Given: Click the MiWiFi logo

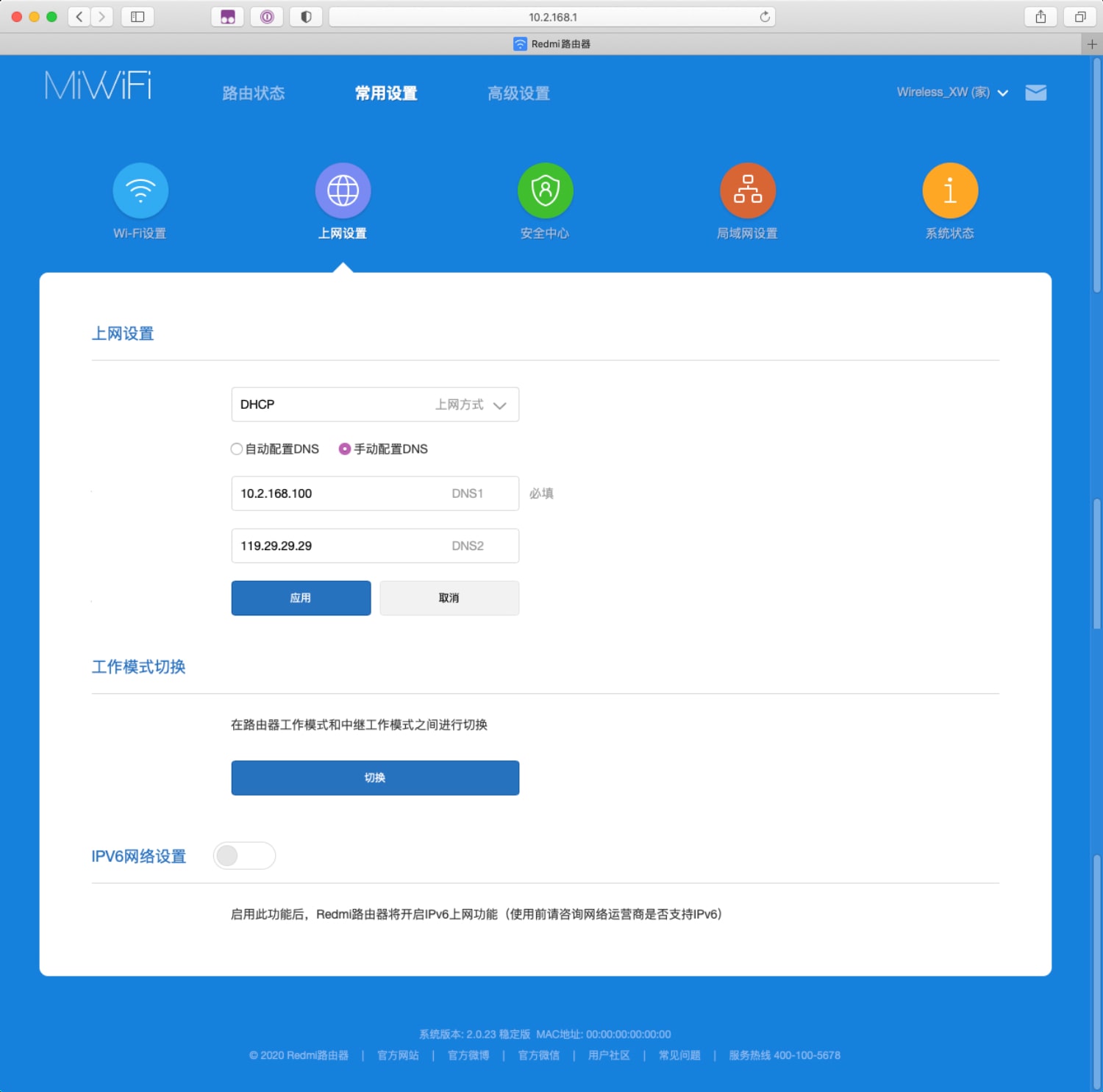Looking at the screenshot, I should (98, 85).
